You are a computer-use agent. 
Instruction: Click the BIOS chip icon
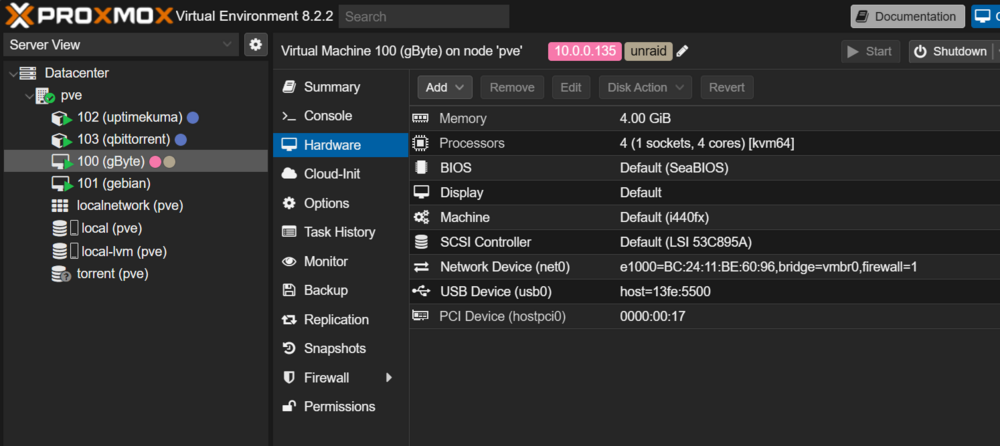[421, 168]
